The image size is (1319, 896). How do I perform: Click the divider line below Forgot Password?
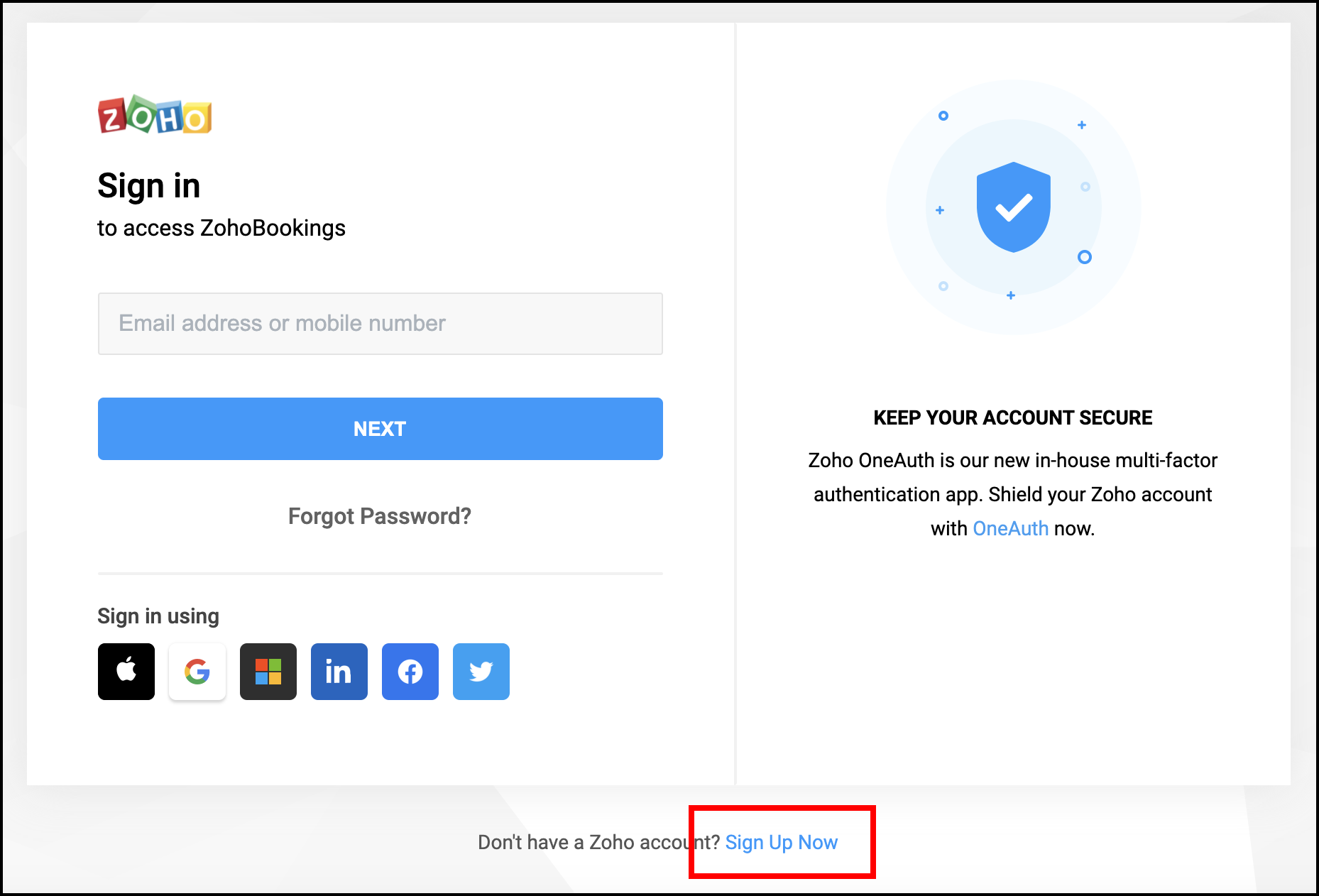pos(381,573)
